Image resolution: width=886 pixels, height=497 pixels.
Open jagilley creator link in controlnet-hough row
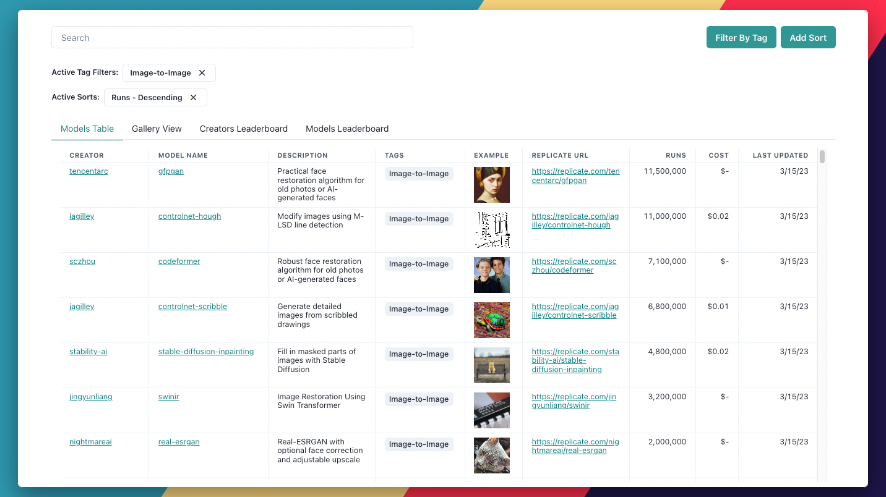coord(82,216)
